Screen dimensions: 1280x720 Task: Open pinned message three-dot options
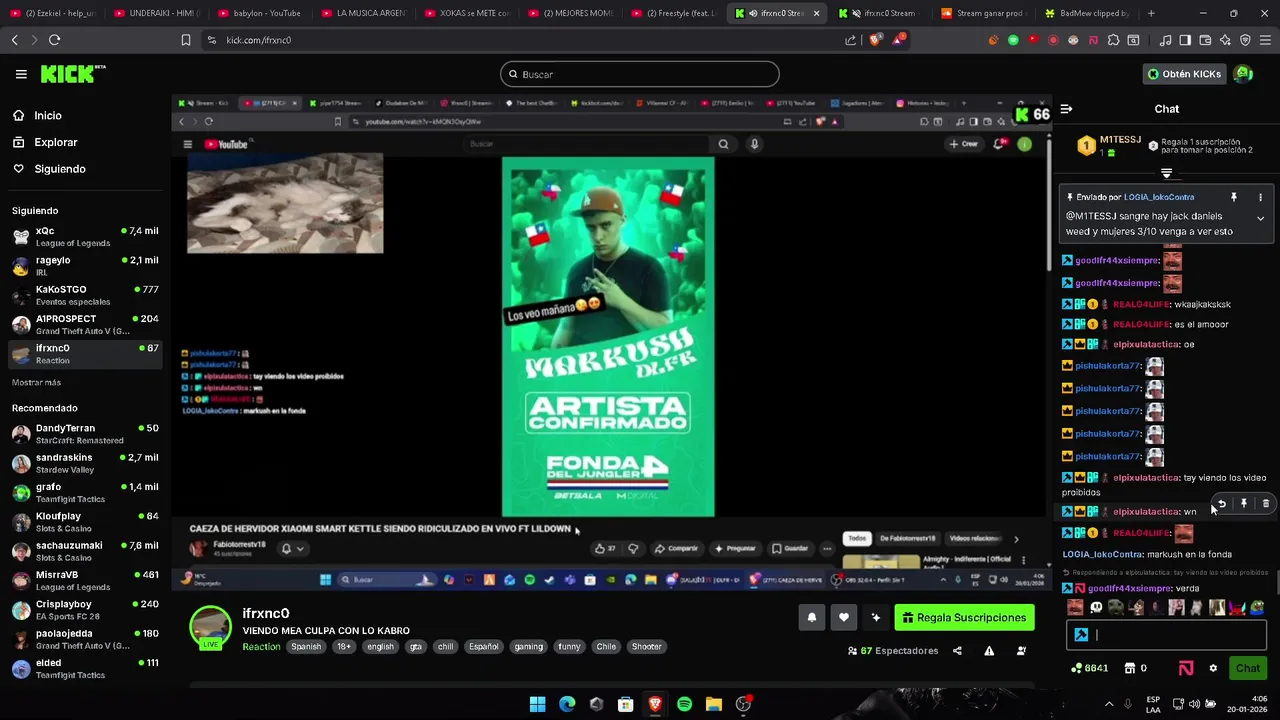[1260, 198]
